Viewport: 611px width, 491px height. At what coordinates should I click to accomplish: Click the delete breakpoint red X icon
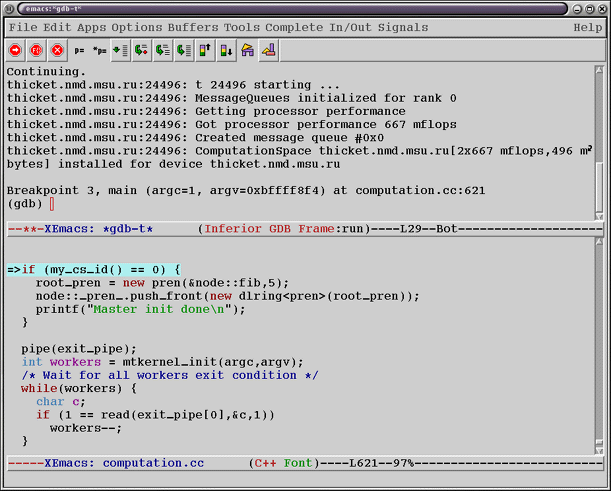coord(57,50)
